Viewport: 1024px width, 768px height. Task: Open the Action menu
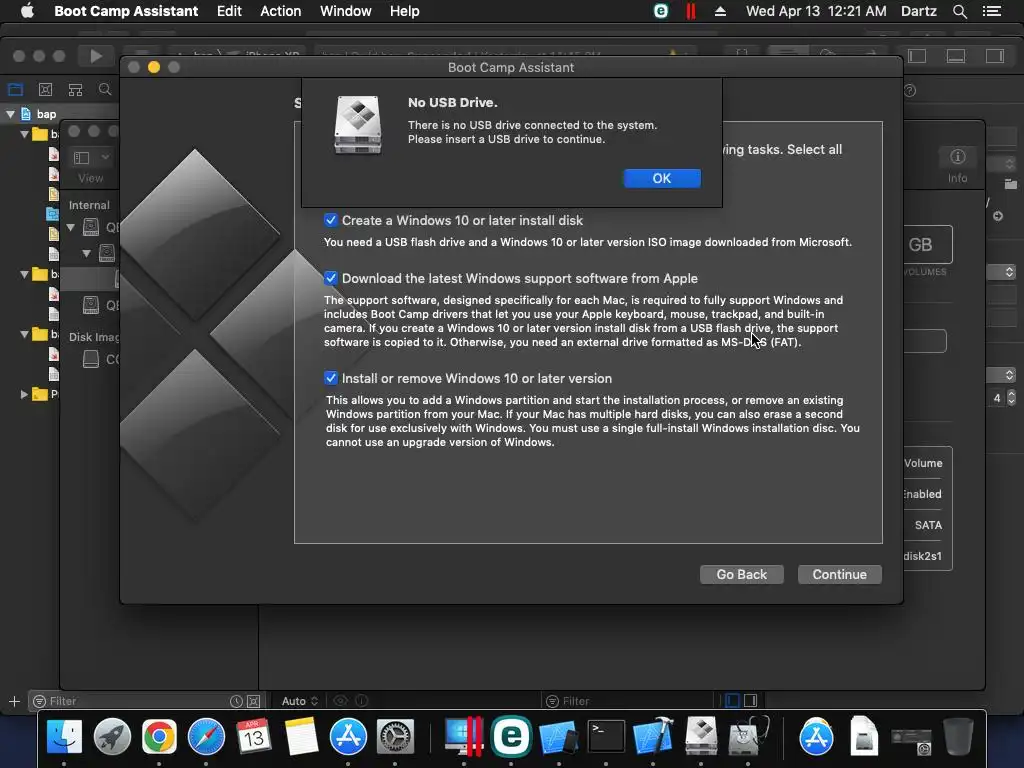pyautogui.click(x=281, y=11)
